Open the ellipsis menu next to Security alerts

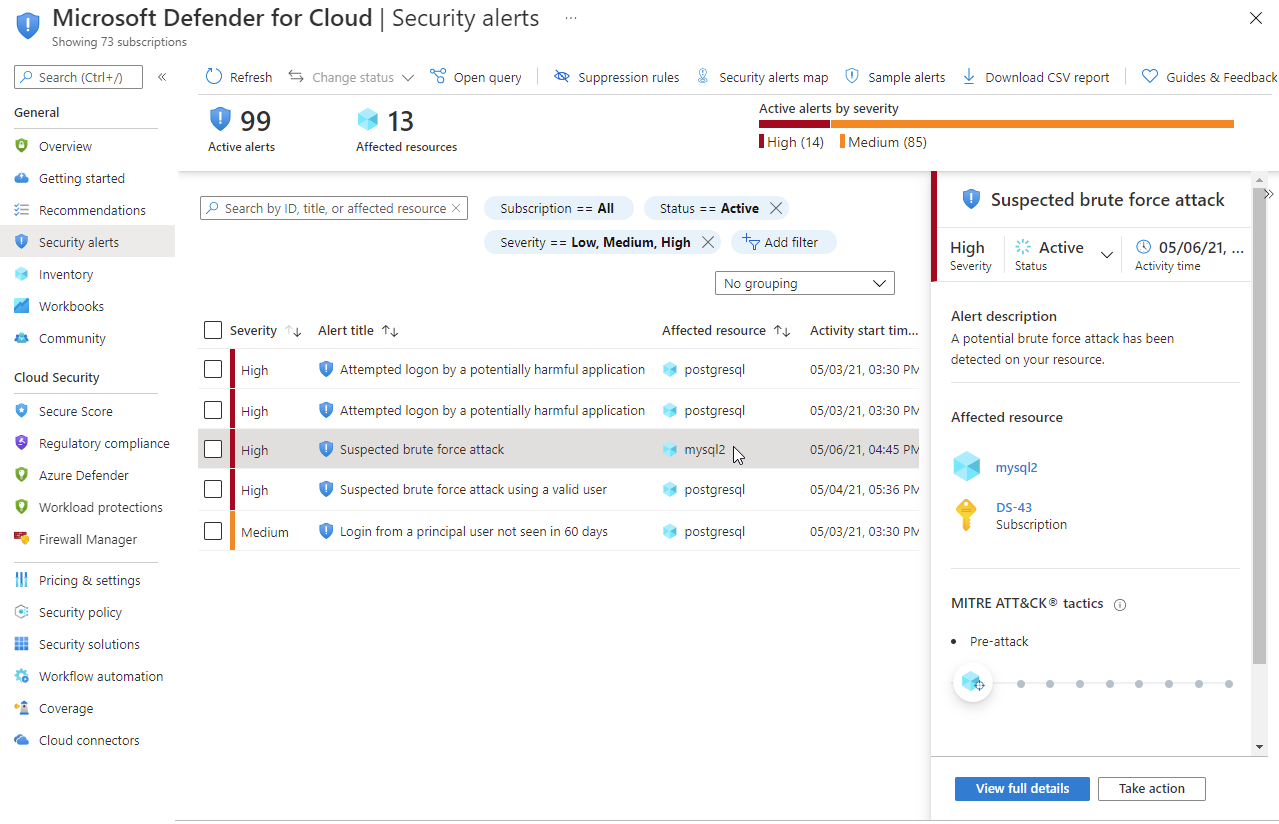(x=571, y=18)
